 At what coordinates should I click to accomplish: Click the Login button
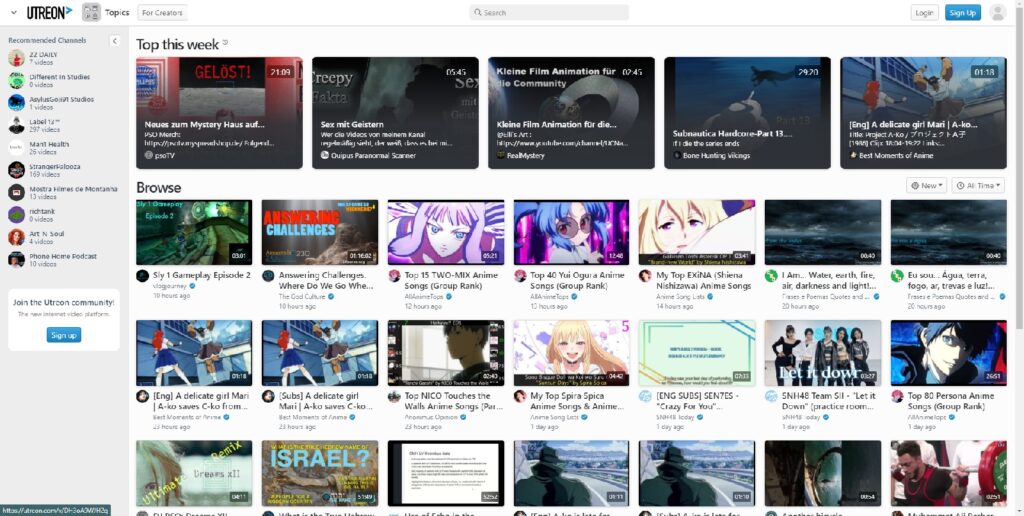point(924,12)
